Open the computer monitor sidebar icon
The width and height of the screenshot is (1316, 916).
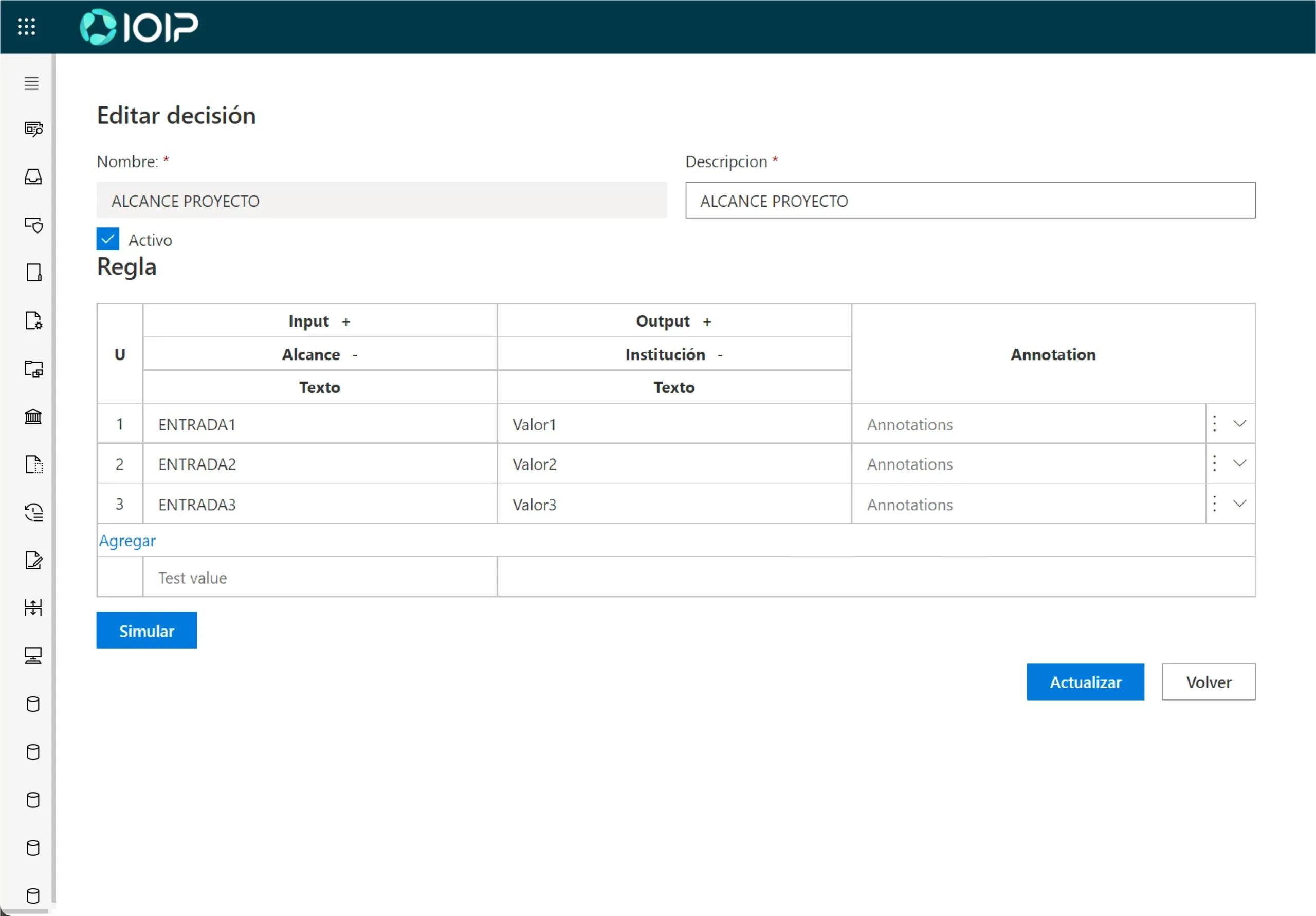click(33, 656)
